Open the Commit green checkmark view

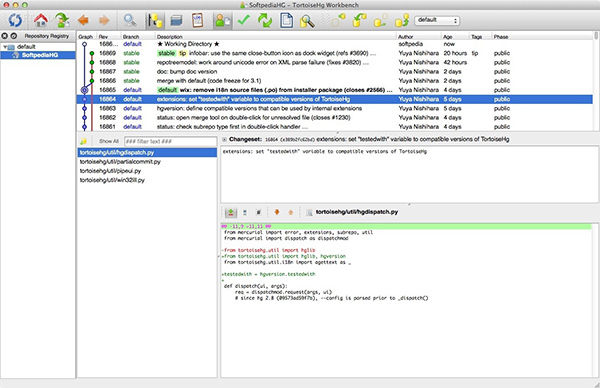pyautogui.click(x=243, y=20)
